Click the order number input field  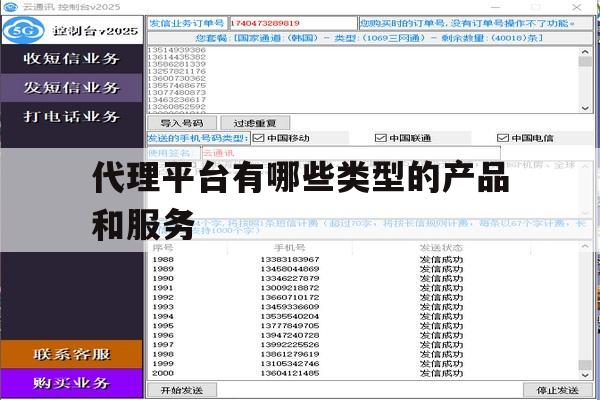pyautogui.click(x=293, y=23)
